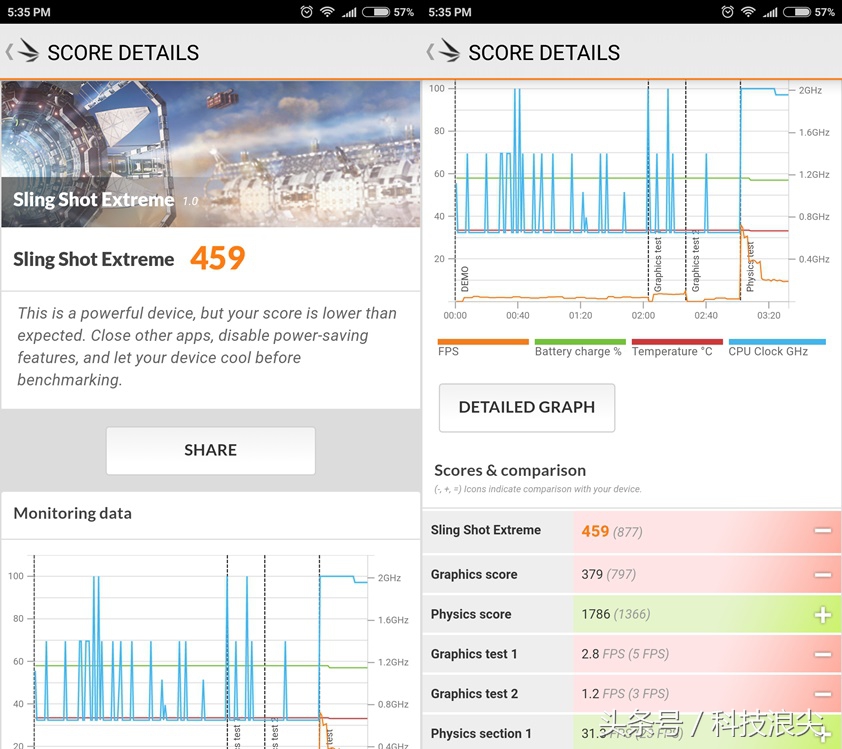Image resolution: width=842 pixels, height=749 pixels.
Task: Click the Sling Shot Extreme banner image
Action: 210,152
